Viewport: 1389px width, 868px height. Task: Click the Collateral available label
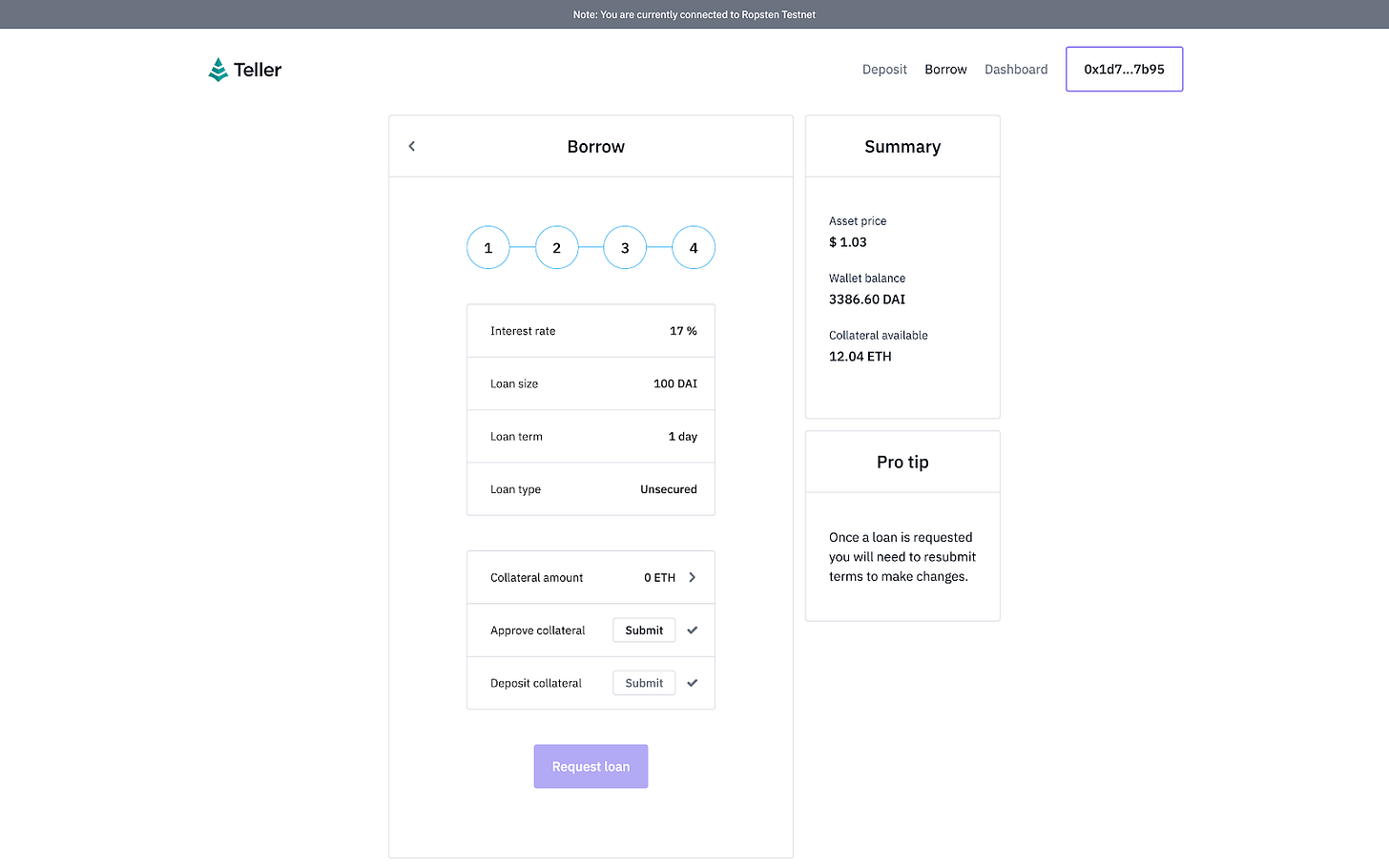[879, 336]
